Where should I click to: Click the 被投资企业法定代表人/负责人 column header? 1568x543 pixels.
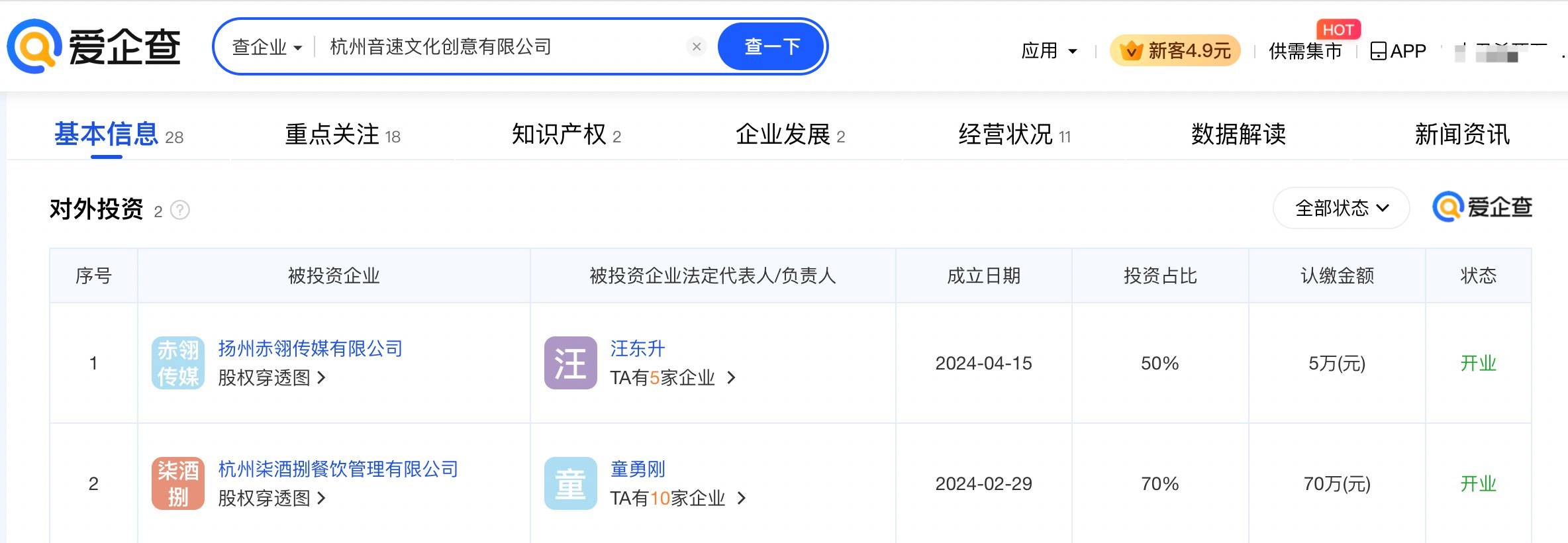(712, 275)
